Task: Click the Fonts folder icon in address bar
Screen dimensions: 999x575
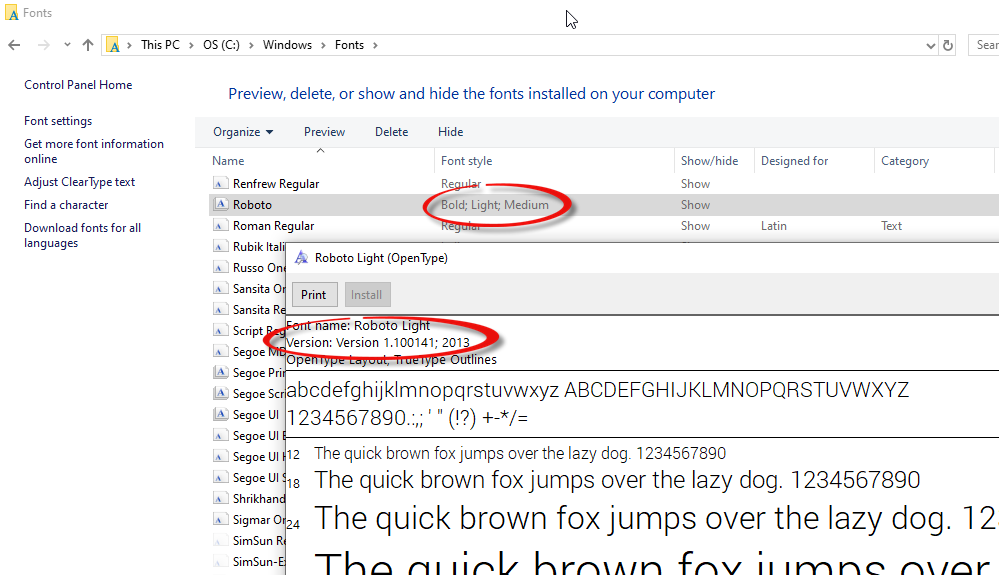Action: tap(113, 45)
